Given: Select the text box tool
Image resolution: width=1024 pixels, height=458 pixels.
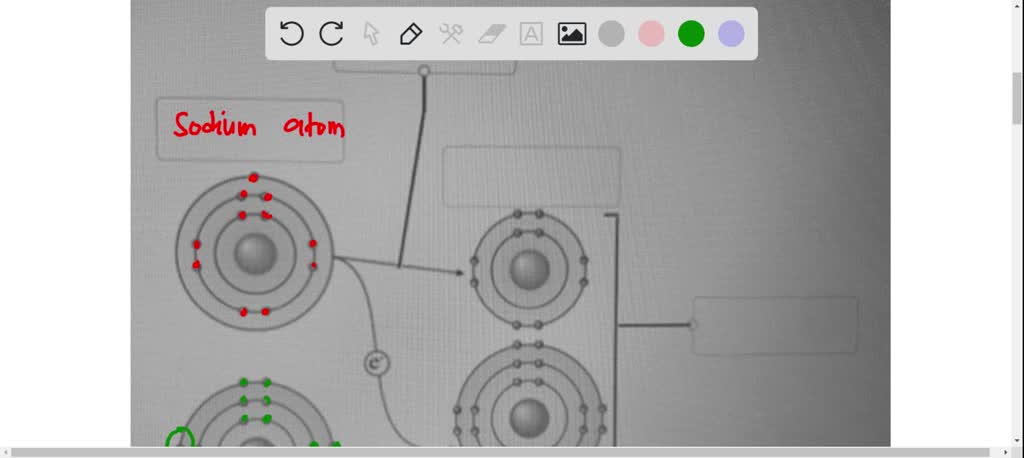Looking at the screenshot, I should coord(532,33).
